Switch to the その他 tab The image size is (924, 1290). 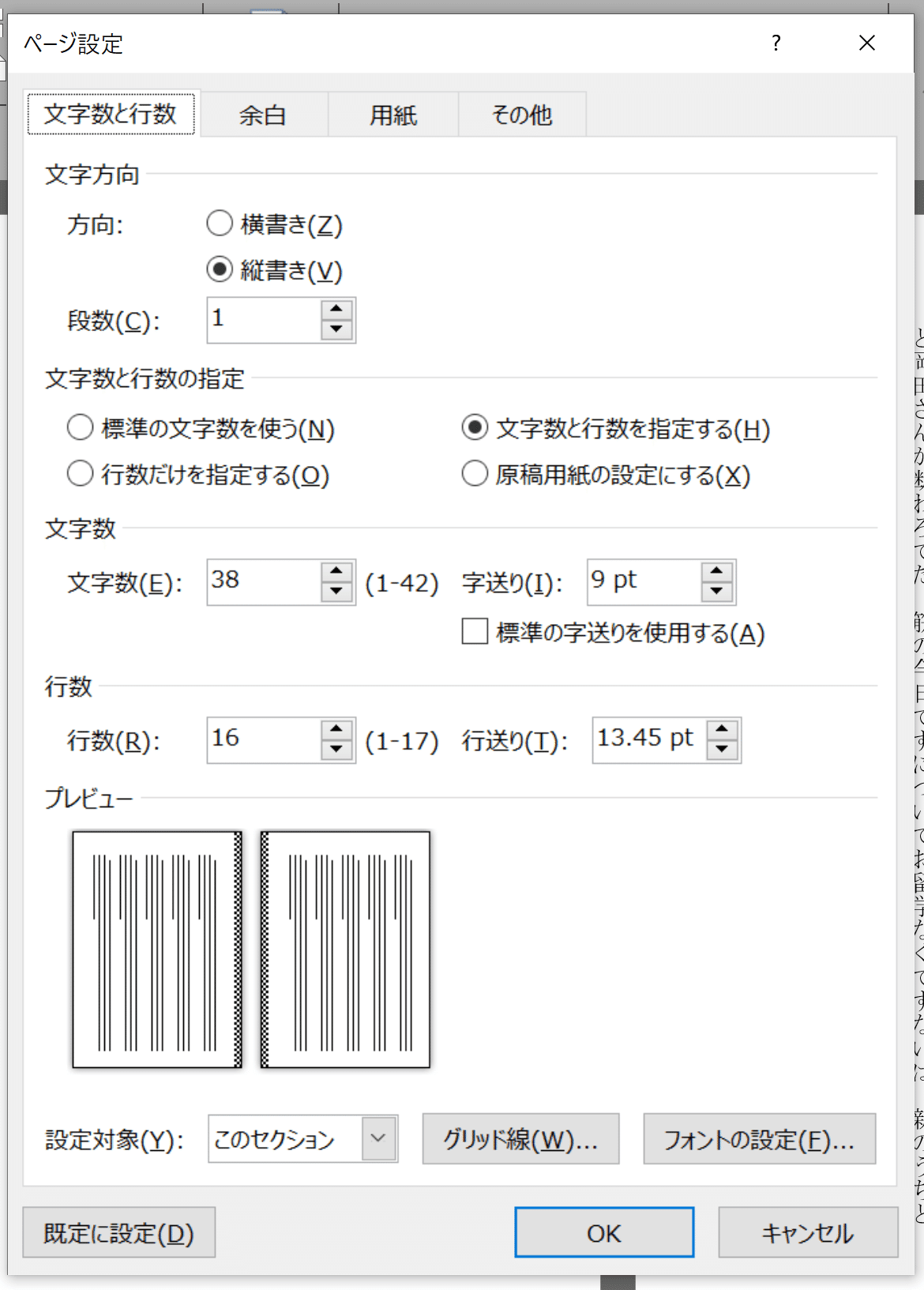pyautogui.click(x=522, y=115)
